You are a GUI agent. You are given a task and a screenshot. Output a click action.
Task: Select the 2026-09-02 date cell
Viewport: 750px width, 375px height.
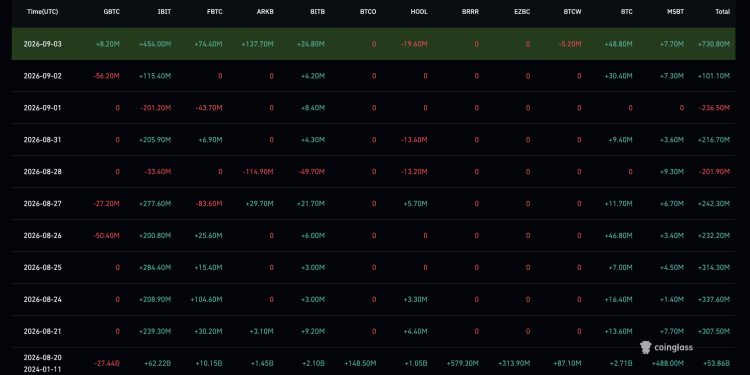(43, 76)
